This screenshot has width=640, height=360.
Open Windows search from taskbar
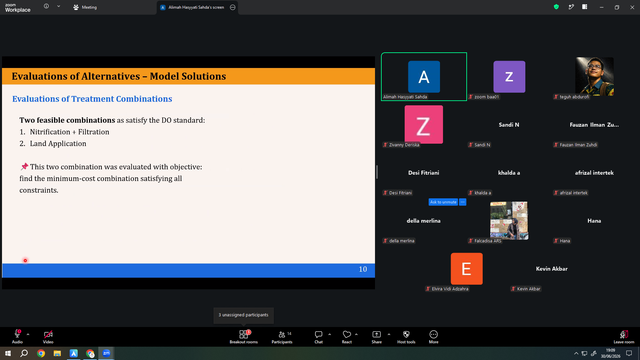coord(24,353)
